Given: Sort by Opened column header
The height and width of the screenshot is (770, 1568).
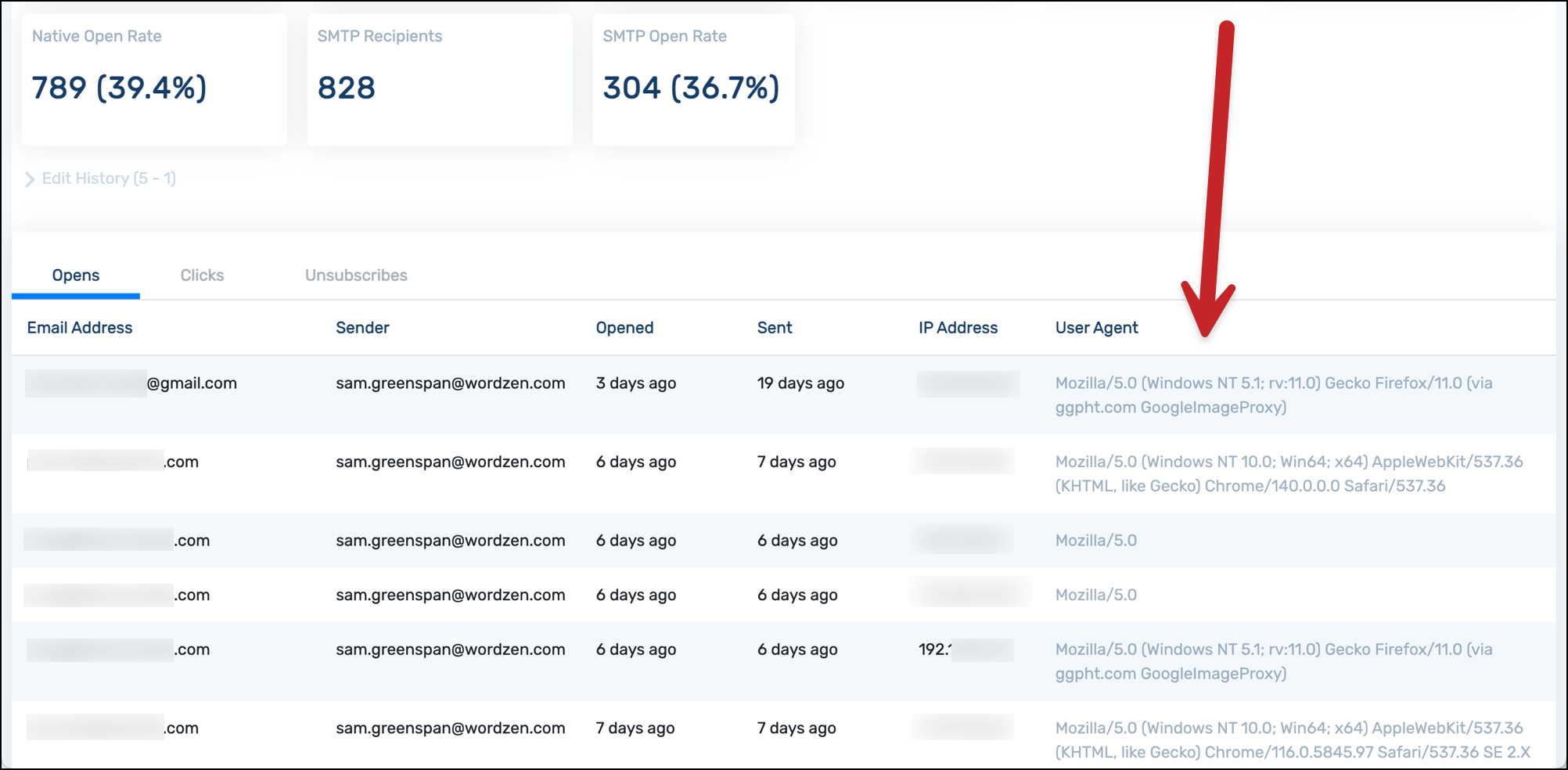Looking at the screenshot, I should (624, 328).
